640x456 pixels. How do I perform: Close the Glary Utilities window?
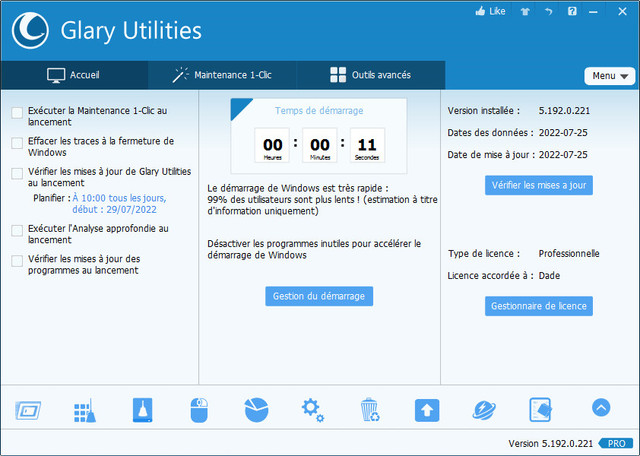(622, 11)
